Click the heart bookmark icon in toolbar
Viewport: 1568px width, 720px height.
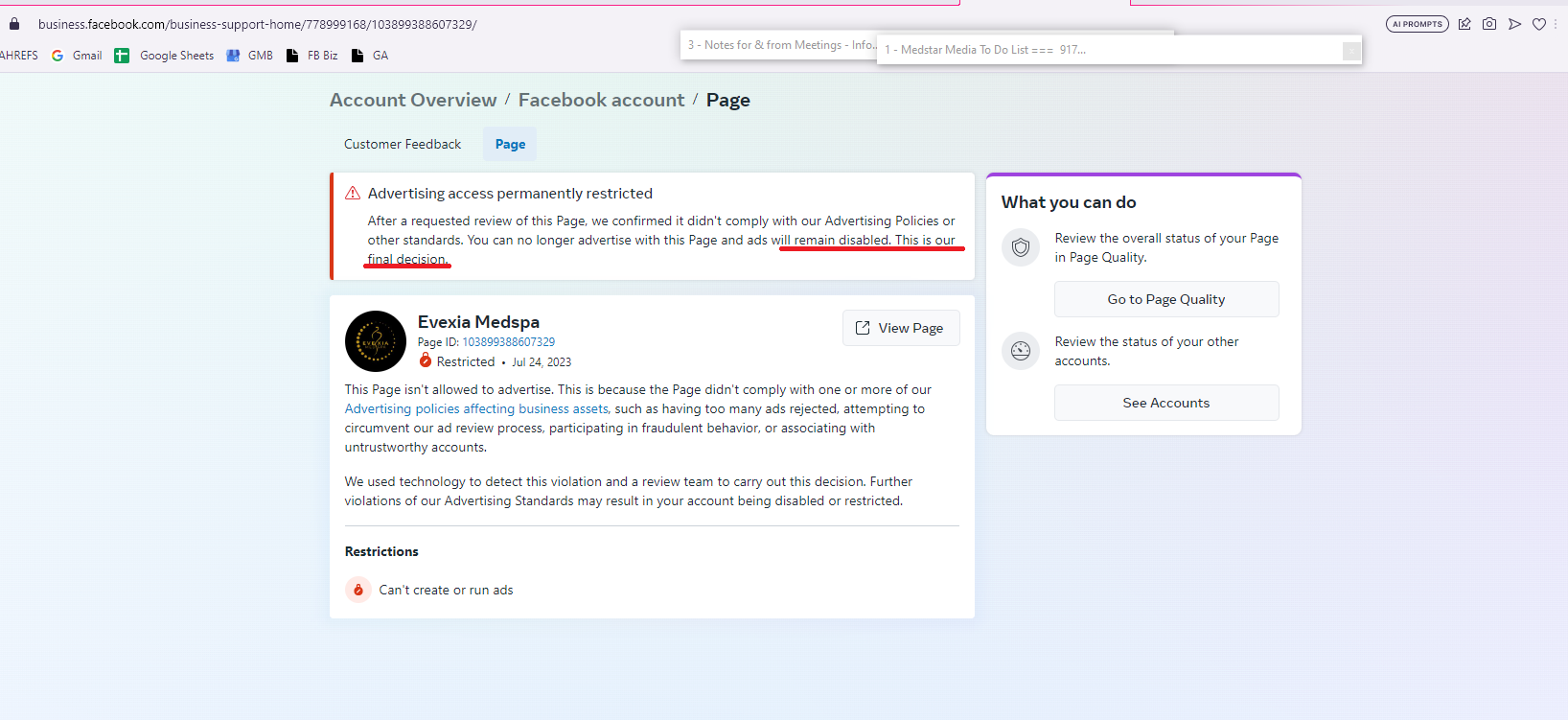pyautogui.click(x=1539, y=24)
